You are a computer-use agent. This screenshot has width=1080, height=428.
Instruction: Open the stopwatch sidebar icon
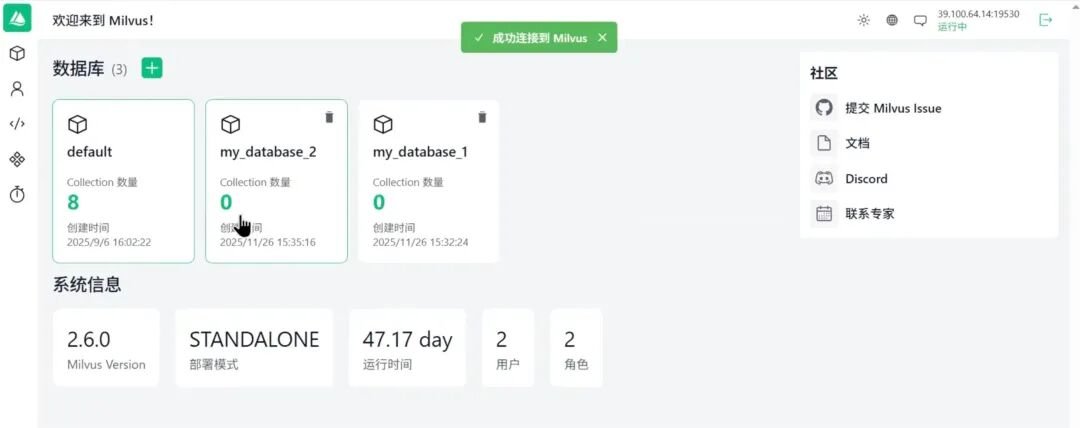(x=17, y=195)
